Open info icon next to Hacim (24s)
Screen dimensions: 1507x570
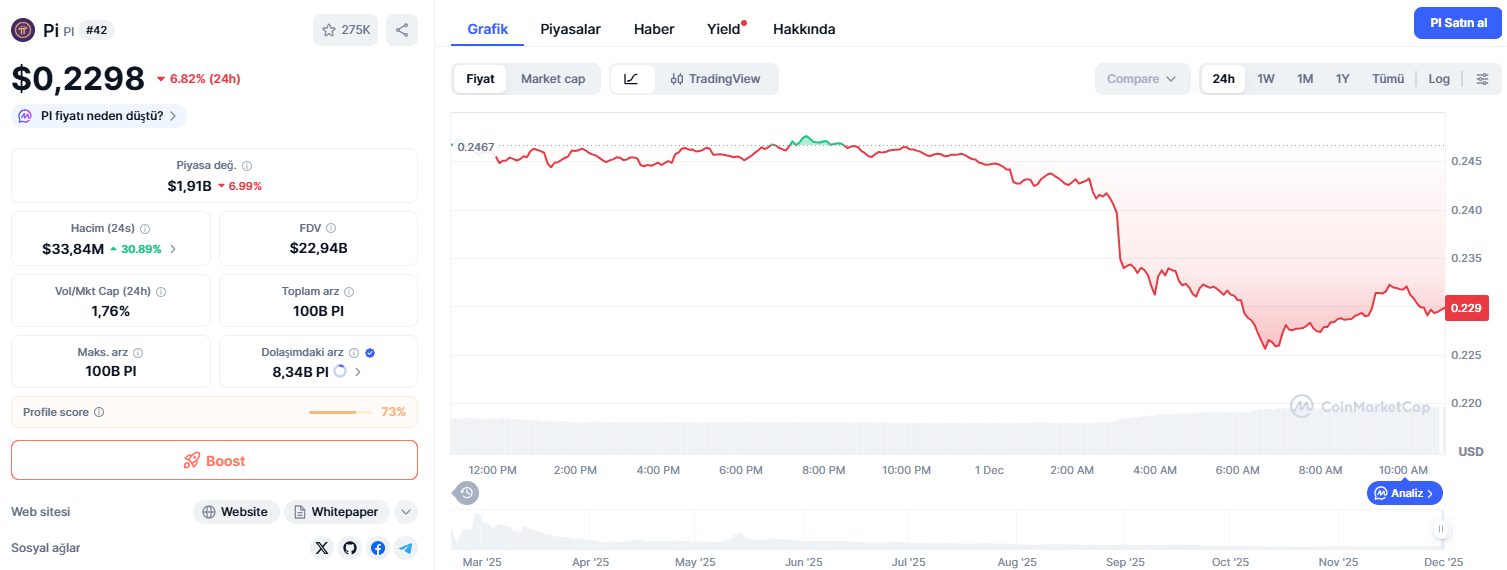click(145, 229)
